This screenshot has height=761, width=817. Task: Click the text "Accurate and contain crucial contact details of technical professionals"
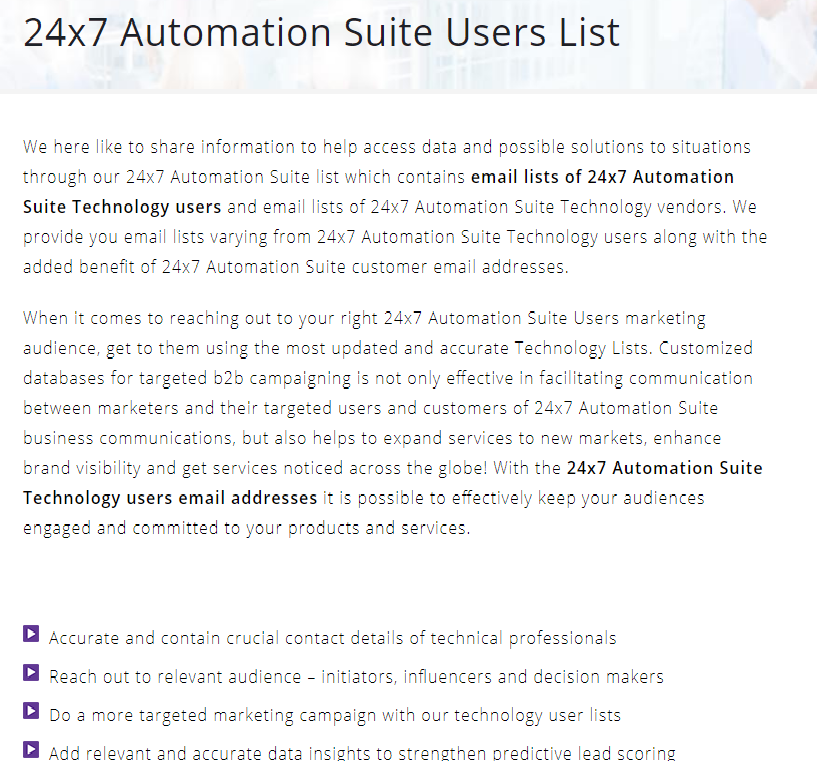332,638
